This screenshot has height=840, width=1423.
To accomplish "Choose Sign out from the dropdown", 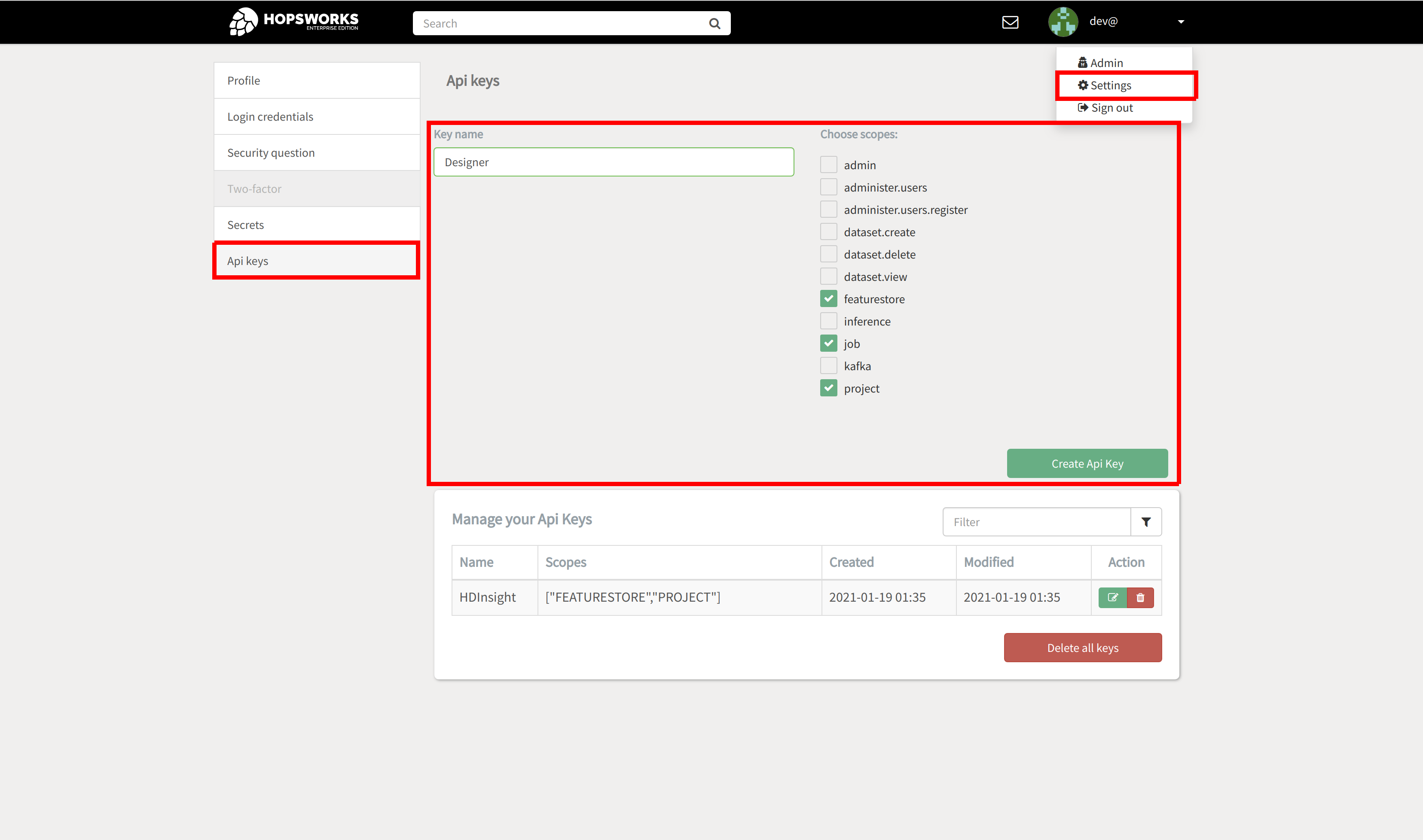I will [1112, 107].
